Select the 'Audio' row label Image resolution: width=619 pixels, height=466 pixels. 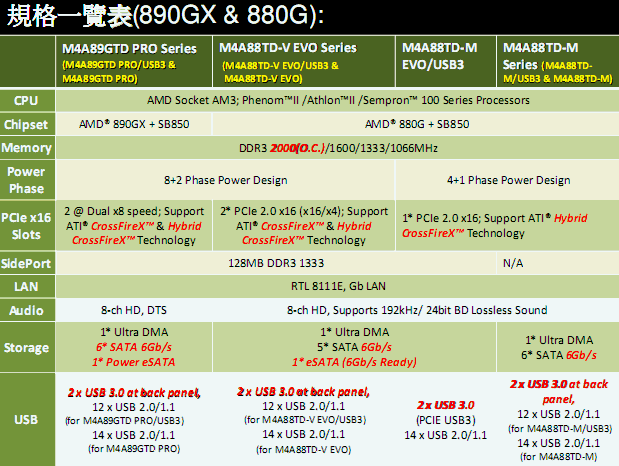coord(27,310)
